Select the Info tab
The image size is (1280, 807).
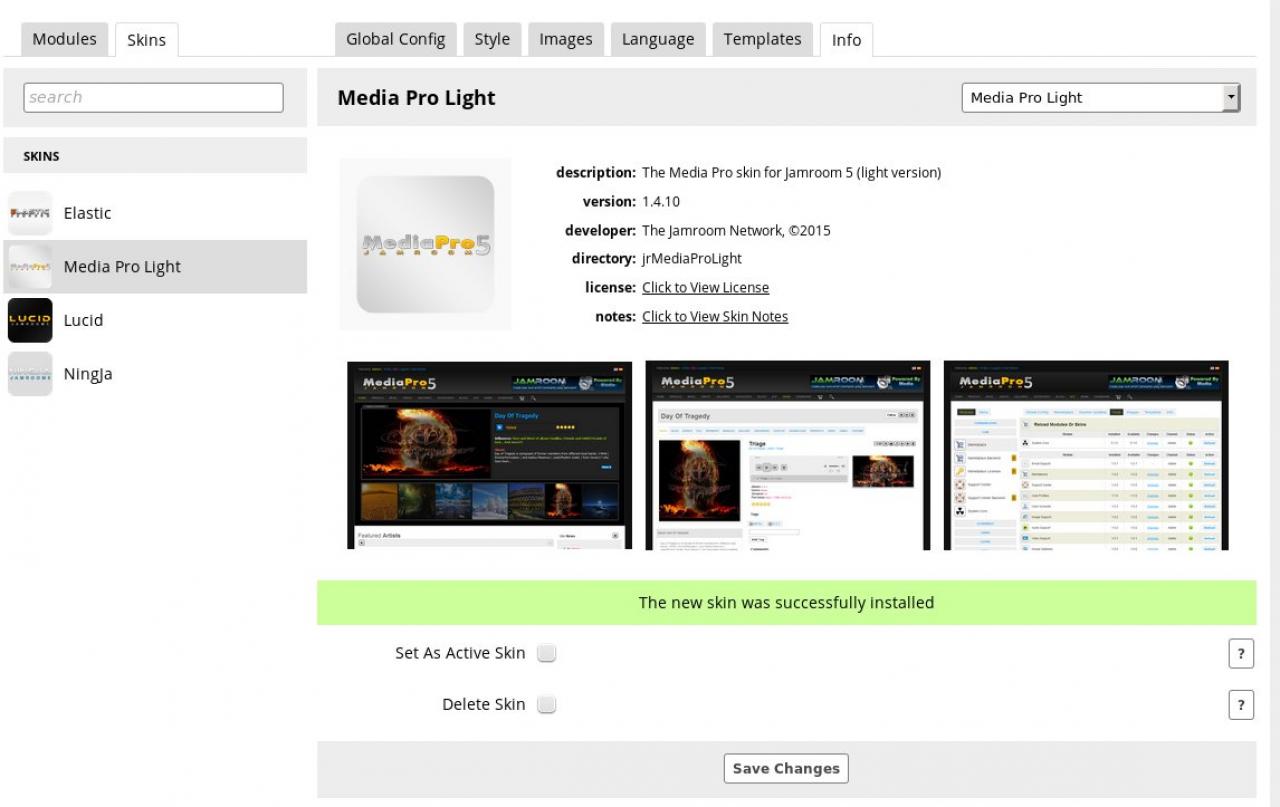846,40
